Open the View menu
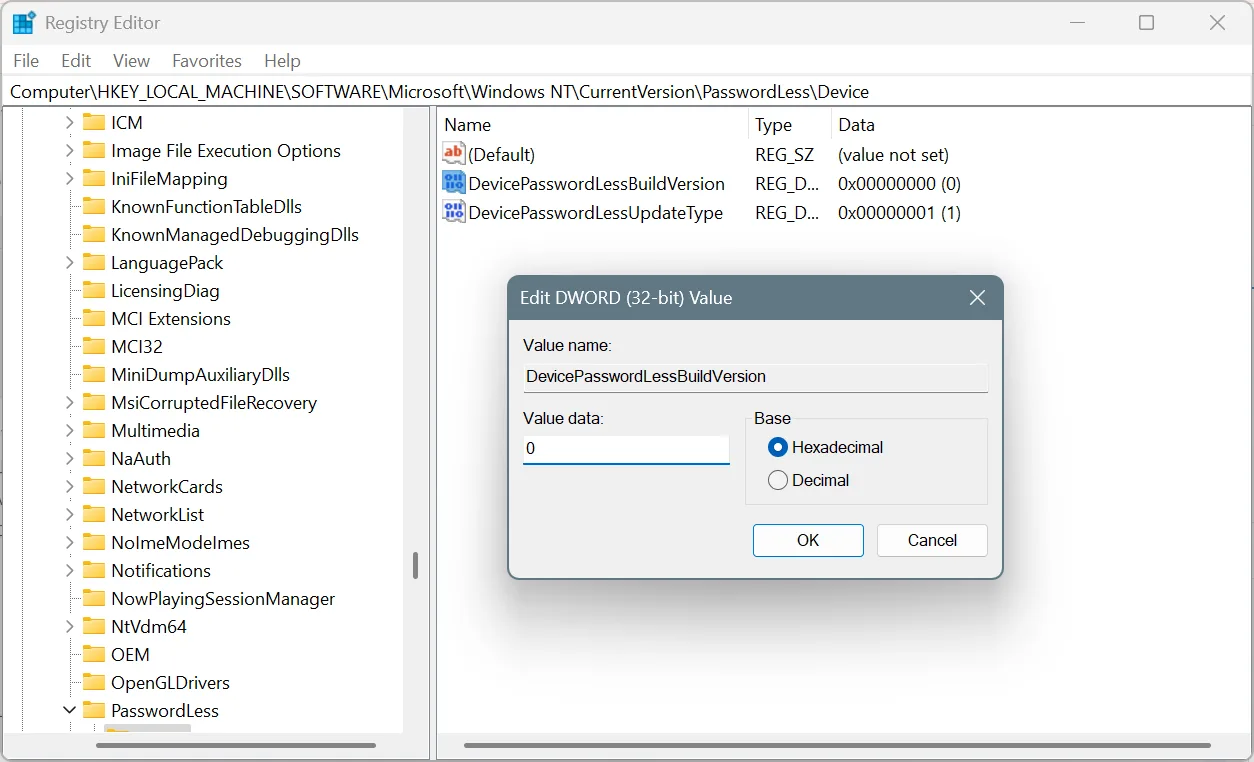The width and height of the screenshot is (1254, 762). pos(131,61)
